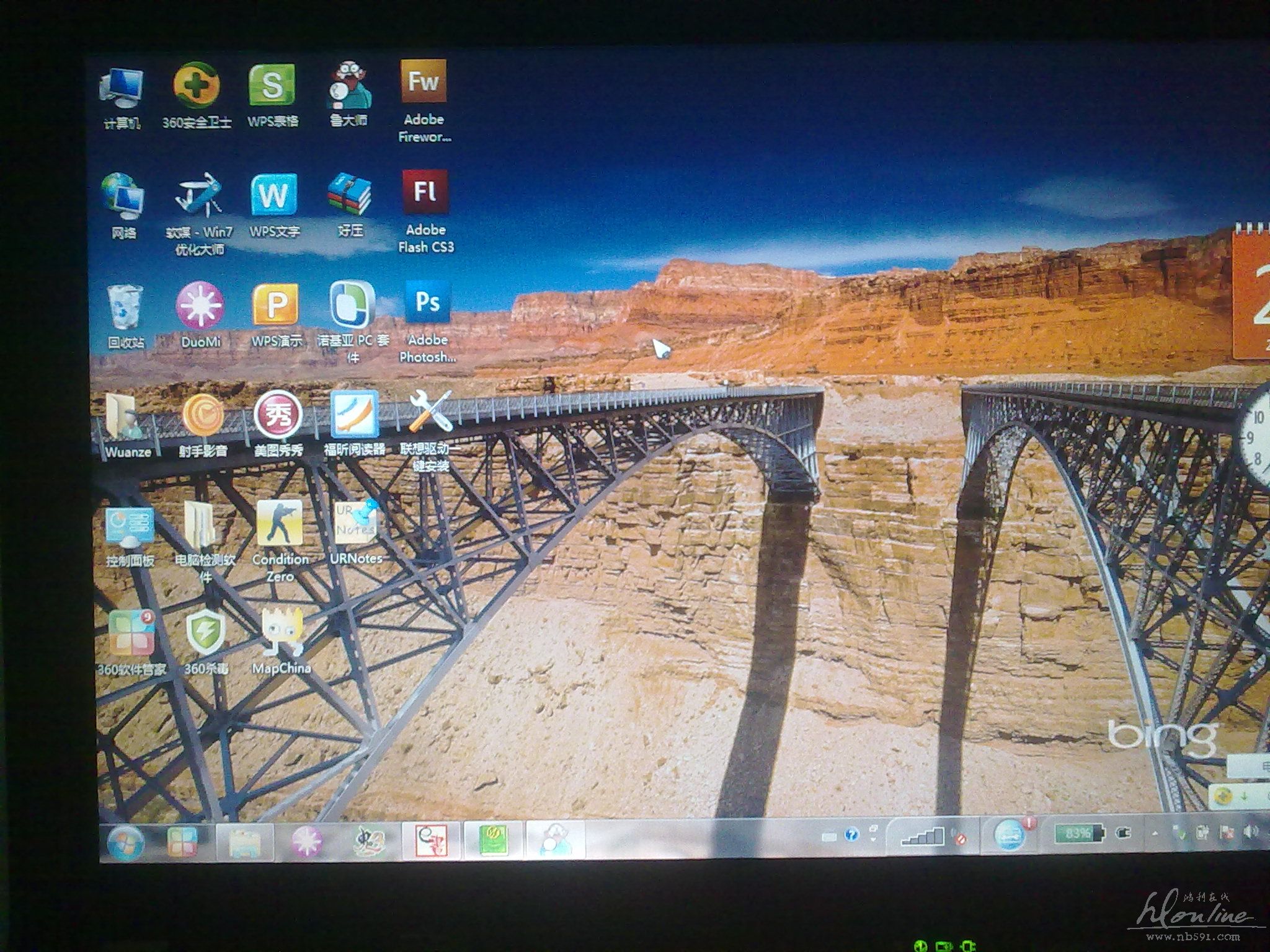
Task: Expand hidden system tray icons arrow
Action: point(1155,834)
